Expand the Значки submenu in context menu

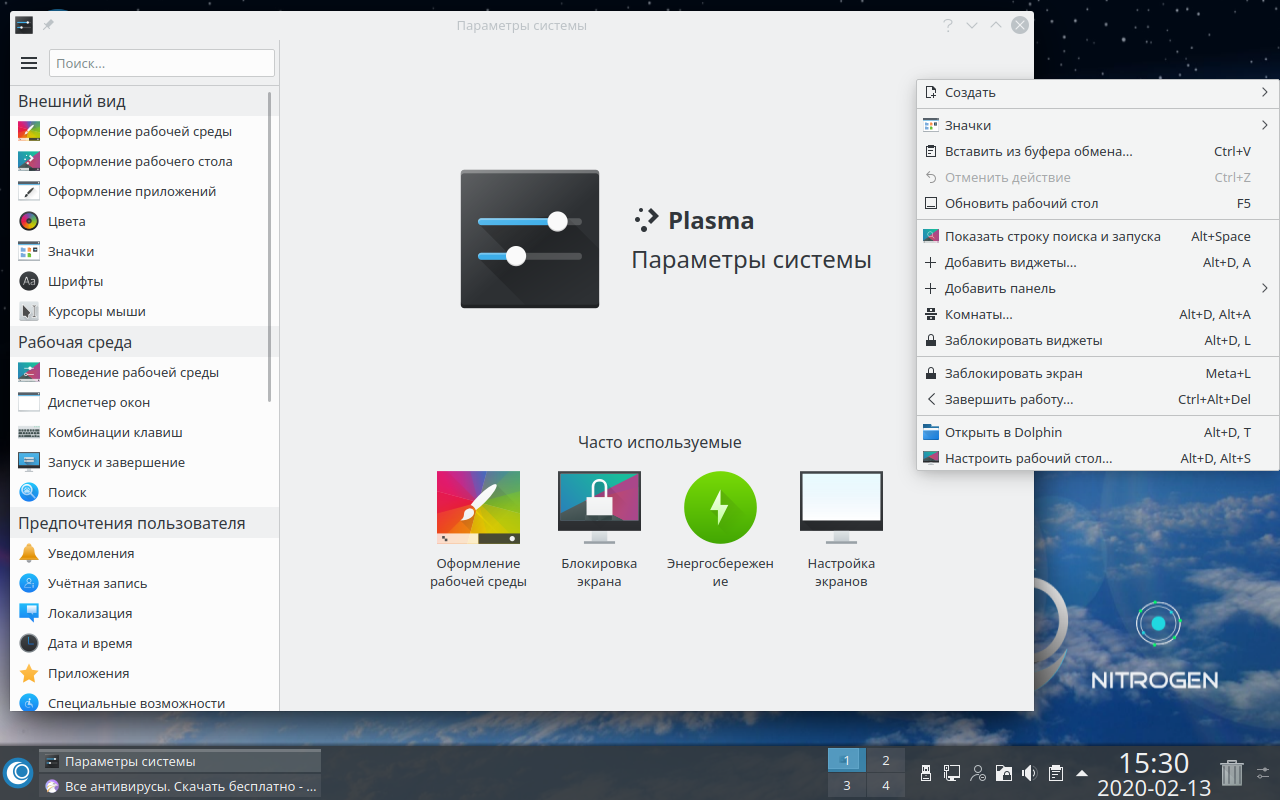(x=1098, y=125)
